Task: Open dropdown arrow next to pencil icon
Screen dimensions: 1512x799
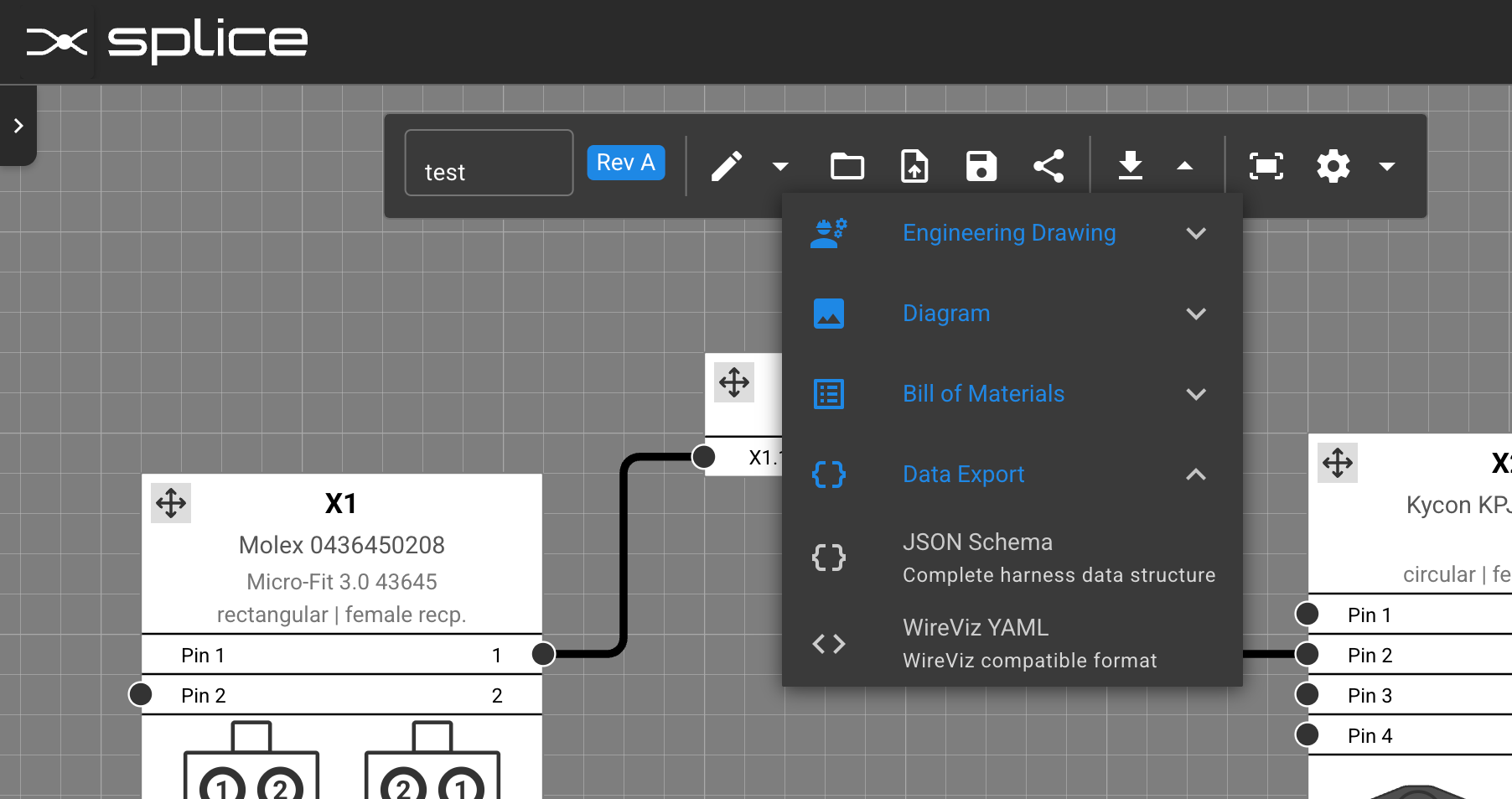Action: point(780,166)
